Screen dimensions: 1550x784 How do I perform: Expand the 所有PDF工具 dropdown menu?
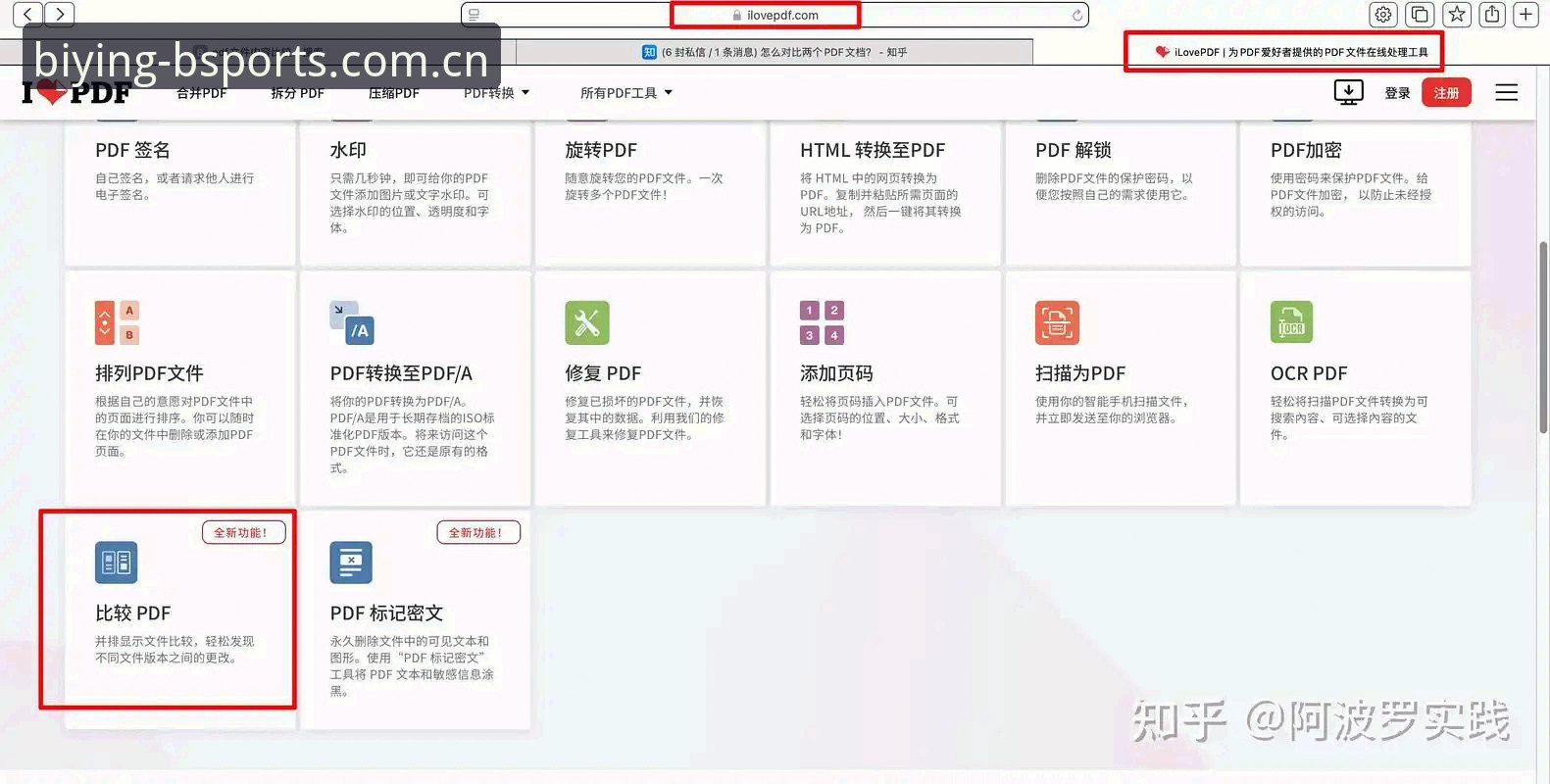626,93
